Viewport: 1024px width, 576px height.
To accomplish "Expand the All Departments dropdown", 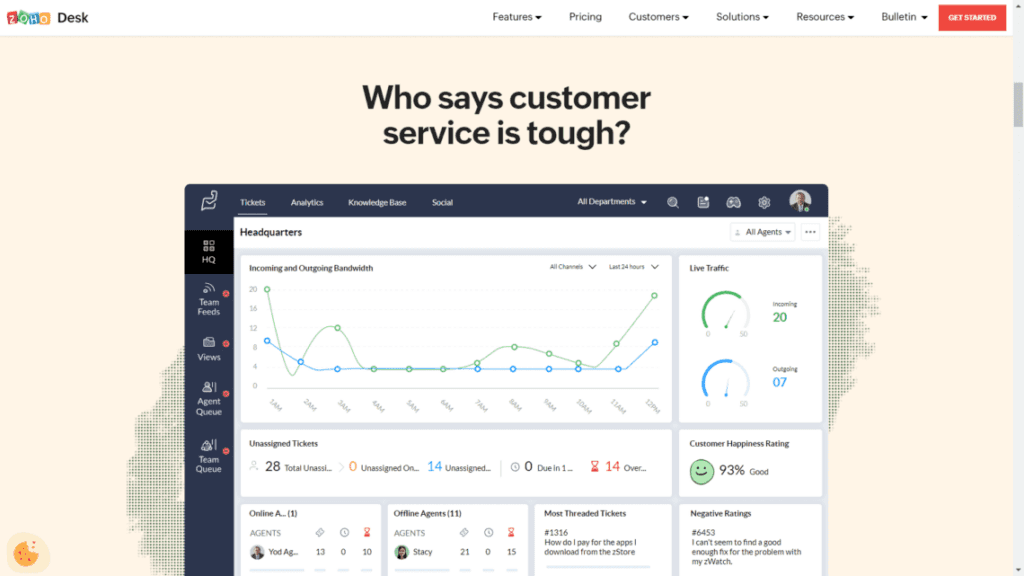I will (x=610, y=201).
